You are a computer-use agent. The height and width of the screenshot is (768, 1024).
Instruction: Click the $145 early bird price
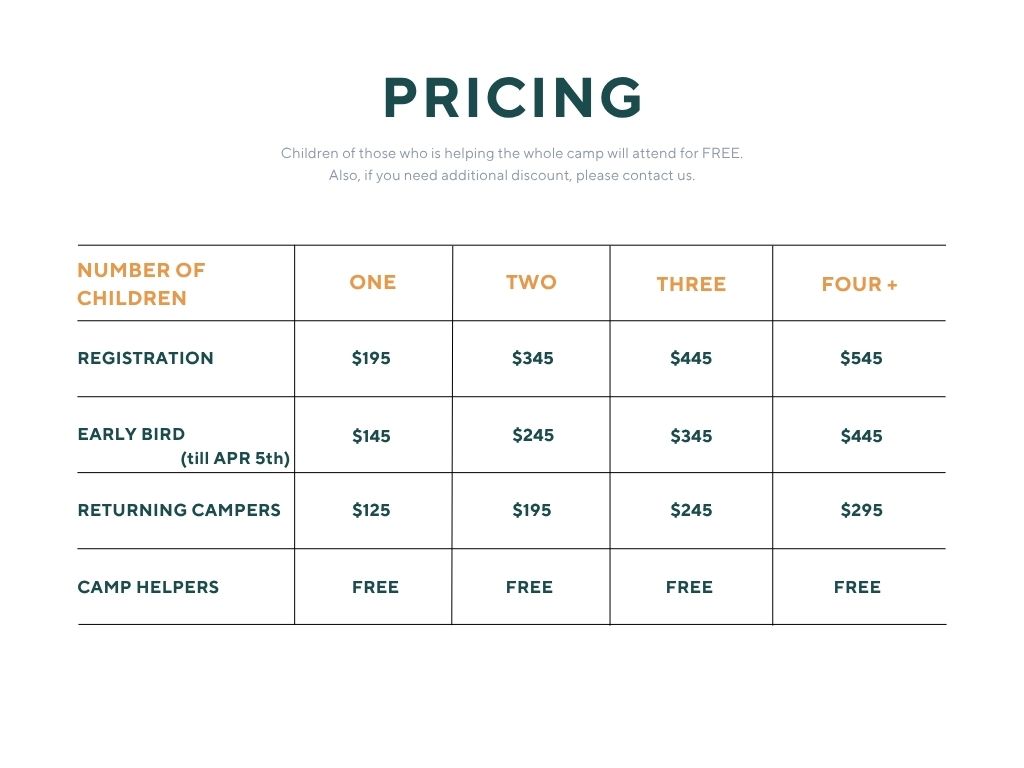click(371, 436)
